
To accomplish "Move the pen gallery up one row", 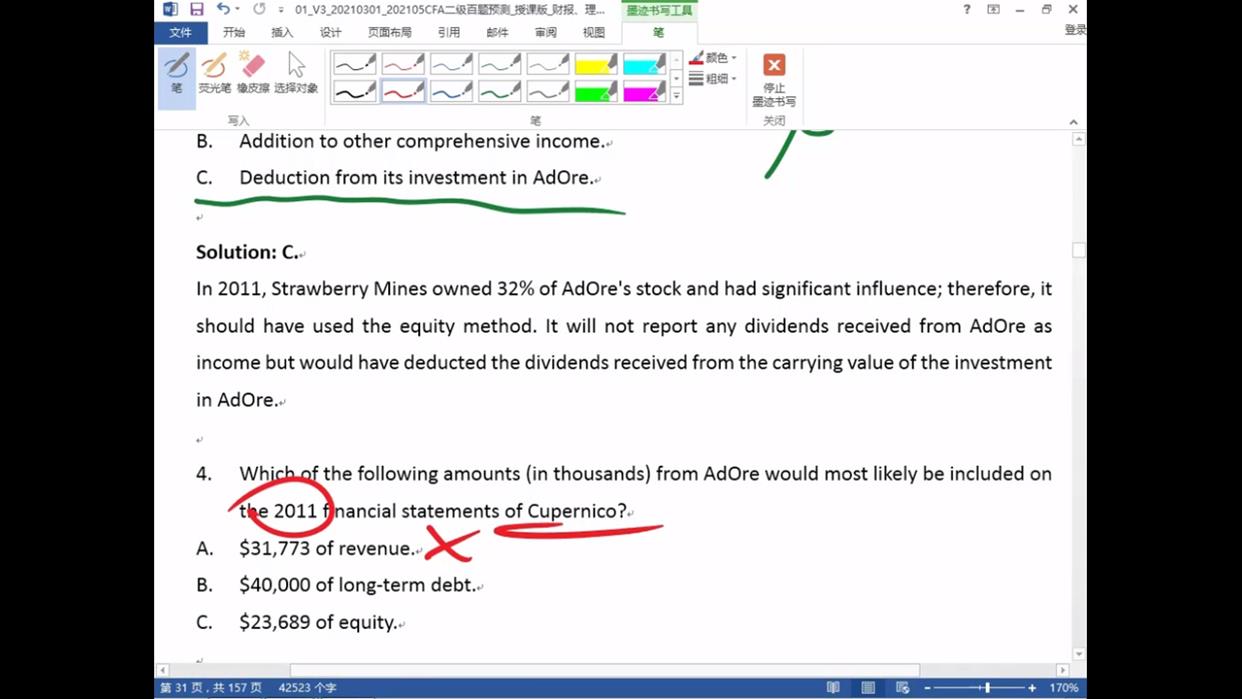I will pos(677,60).
